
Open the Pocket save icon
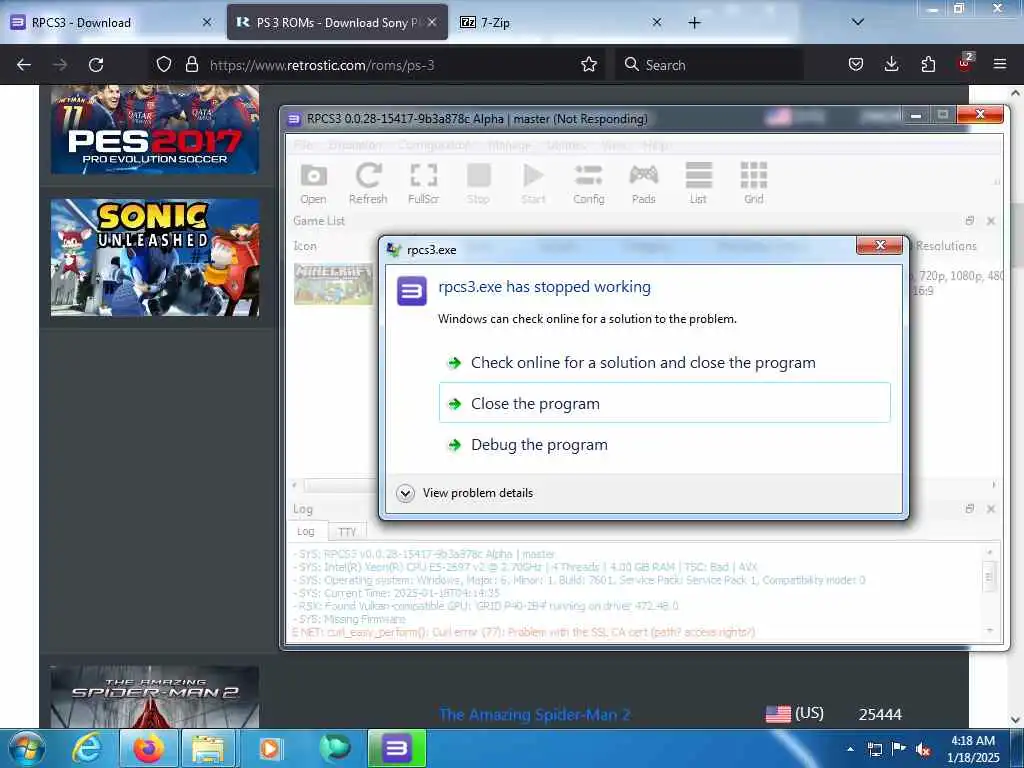coord(856,65)
